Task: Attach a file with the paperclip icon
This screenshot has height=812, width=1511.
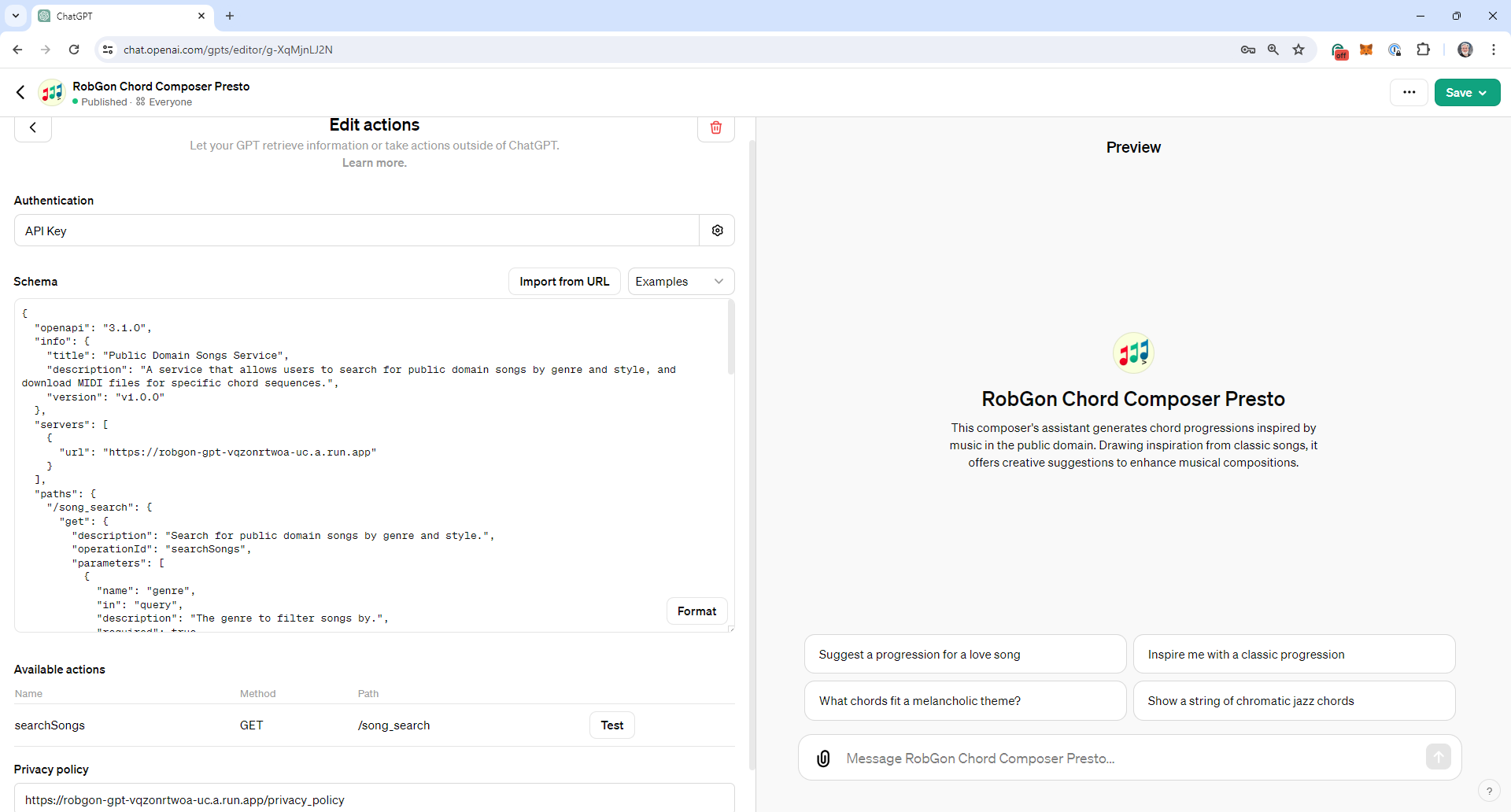Action: tap(823, 758)
